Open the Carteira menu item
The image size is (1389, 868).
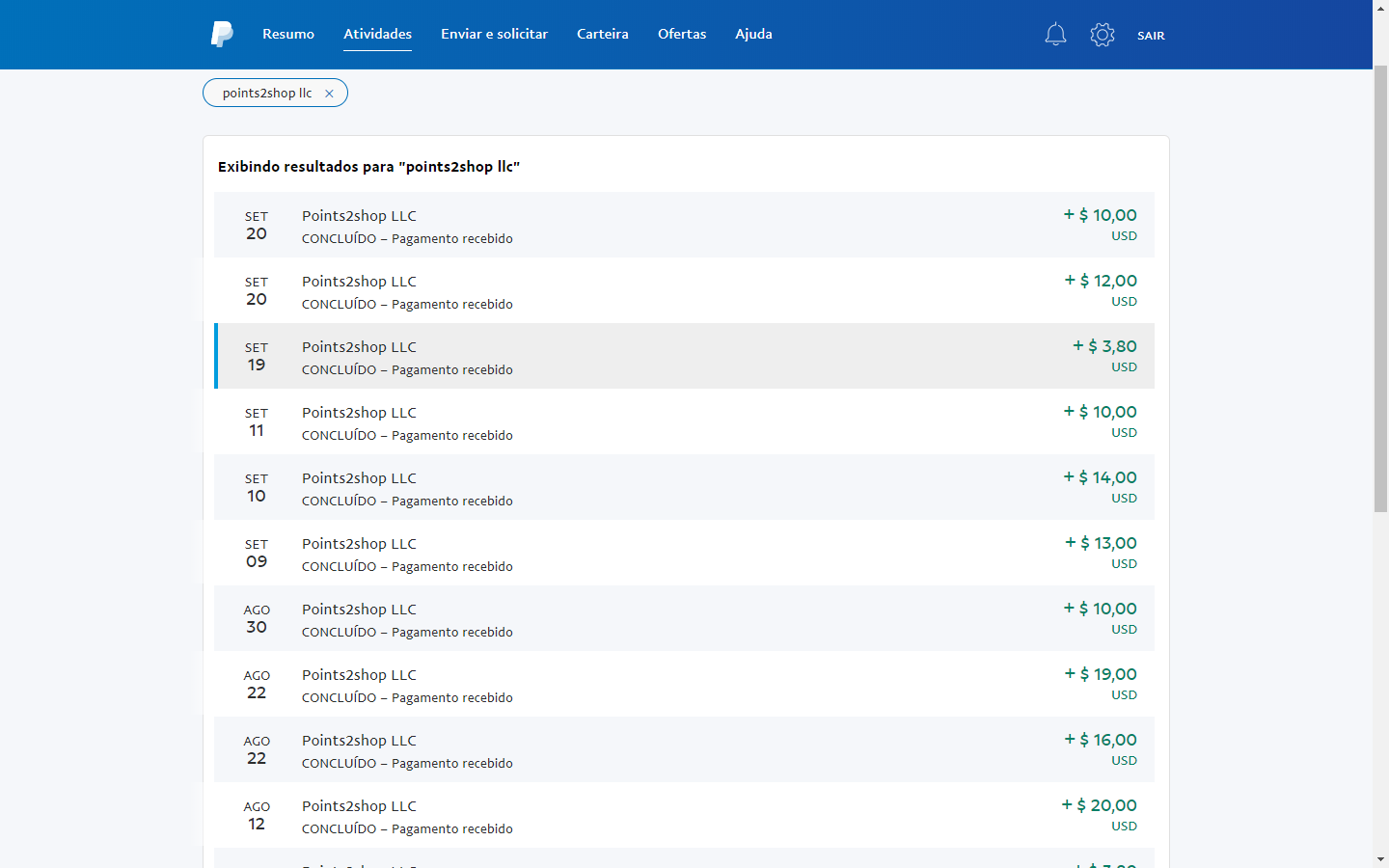point(603,34)
